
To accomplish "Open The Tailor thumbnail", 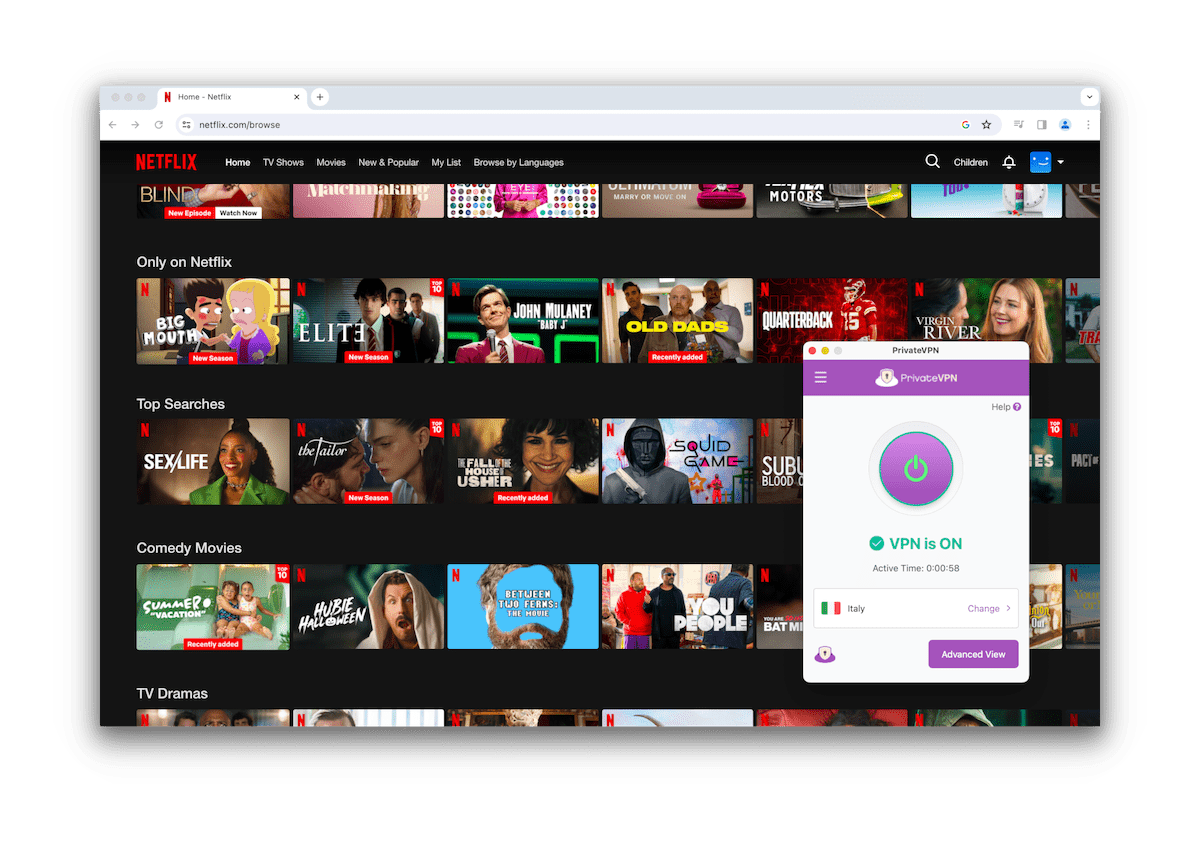I will [368, 461].
